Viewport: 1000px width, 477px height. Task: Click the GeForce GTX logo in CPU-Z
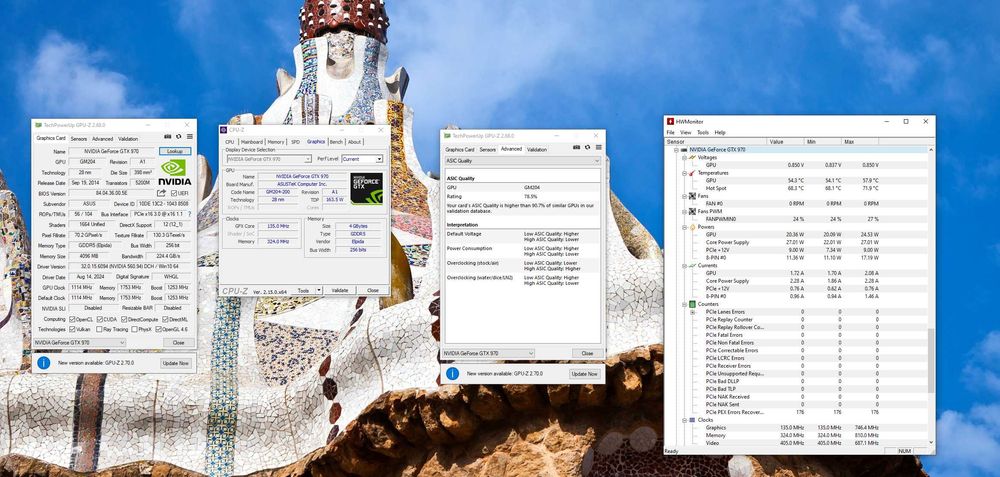click(x=367, y=188)
